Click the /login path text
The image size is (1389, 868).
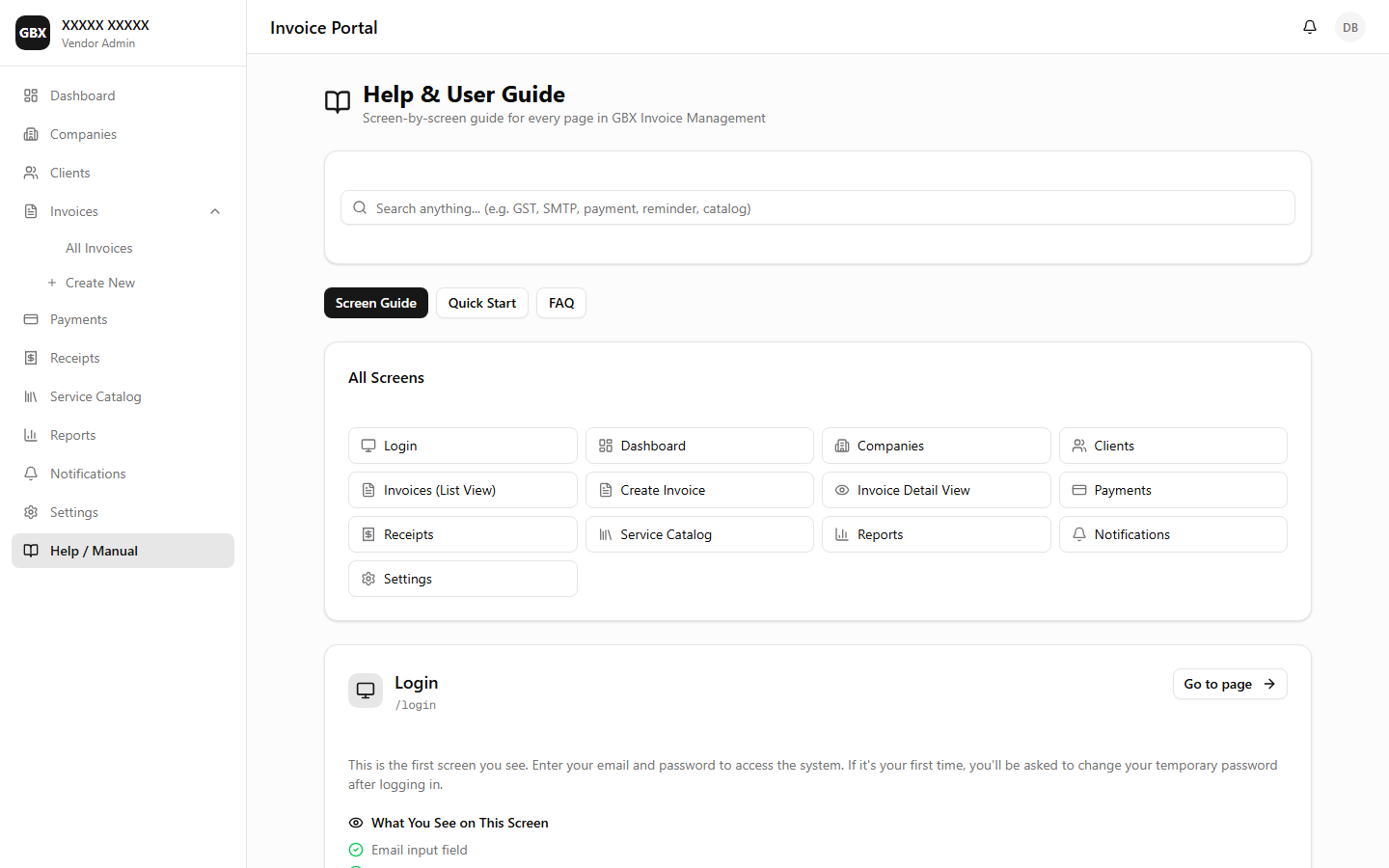pyautogui.click(x=416, y=705)
